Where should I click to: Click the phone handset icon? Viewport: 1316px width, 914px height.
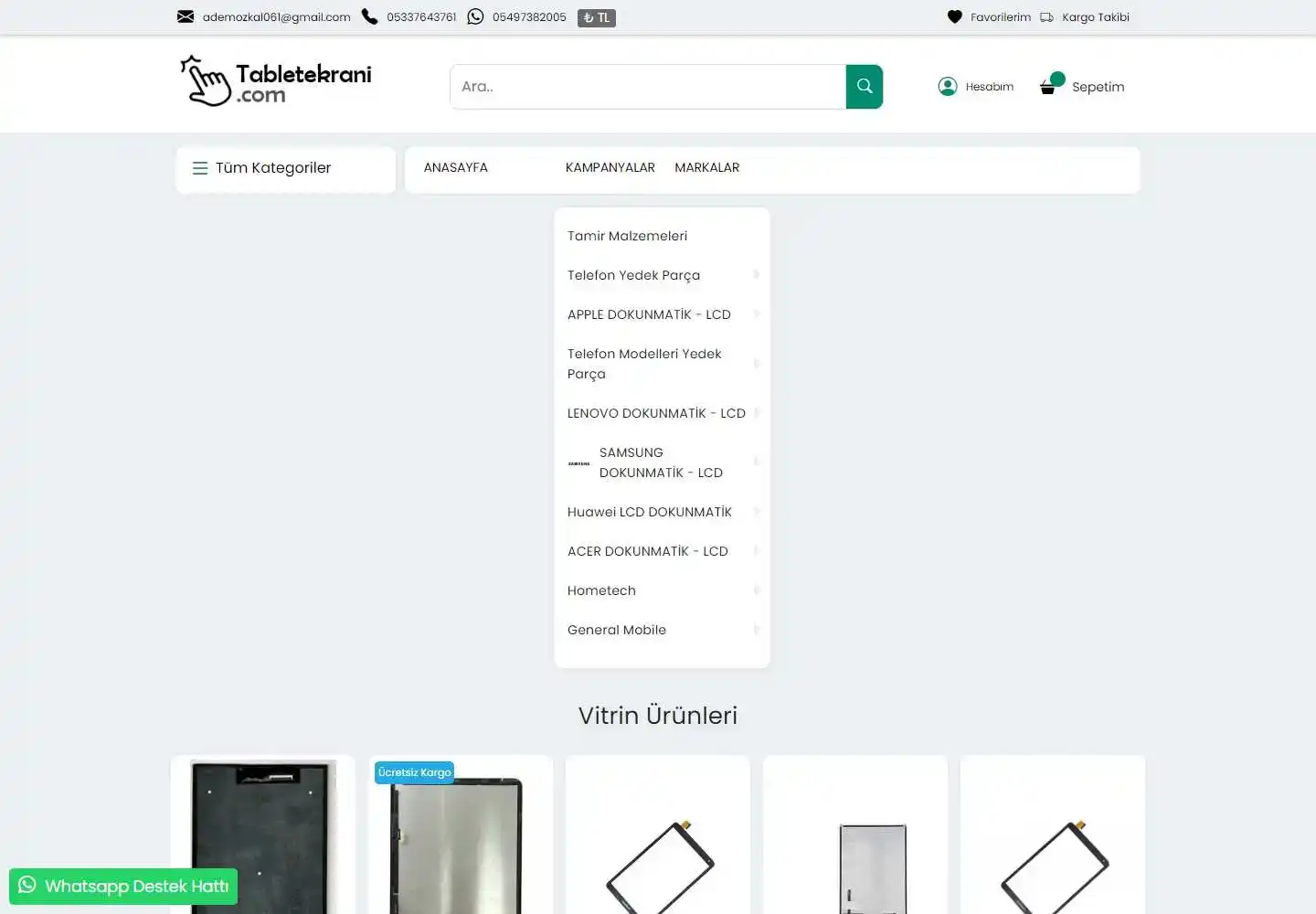click(369, 16)
